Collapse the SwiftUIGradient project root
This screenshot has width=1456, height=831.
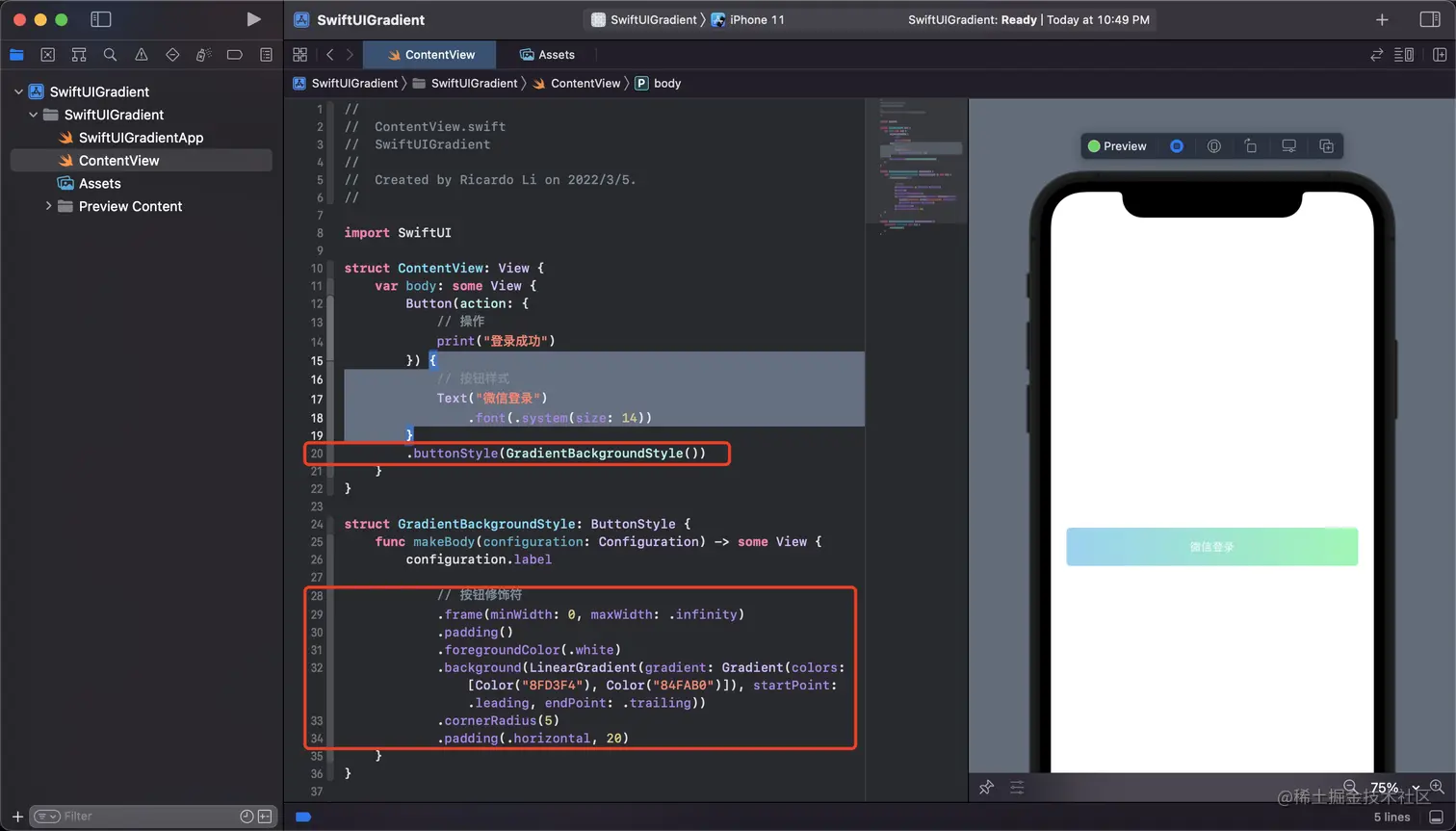click(18, 91)
